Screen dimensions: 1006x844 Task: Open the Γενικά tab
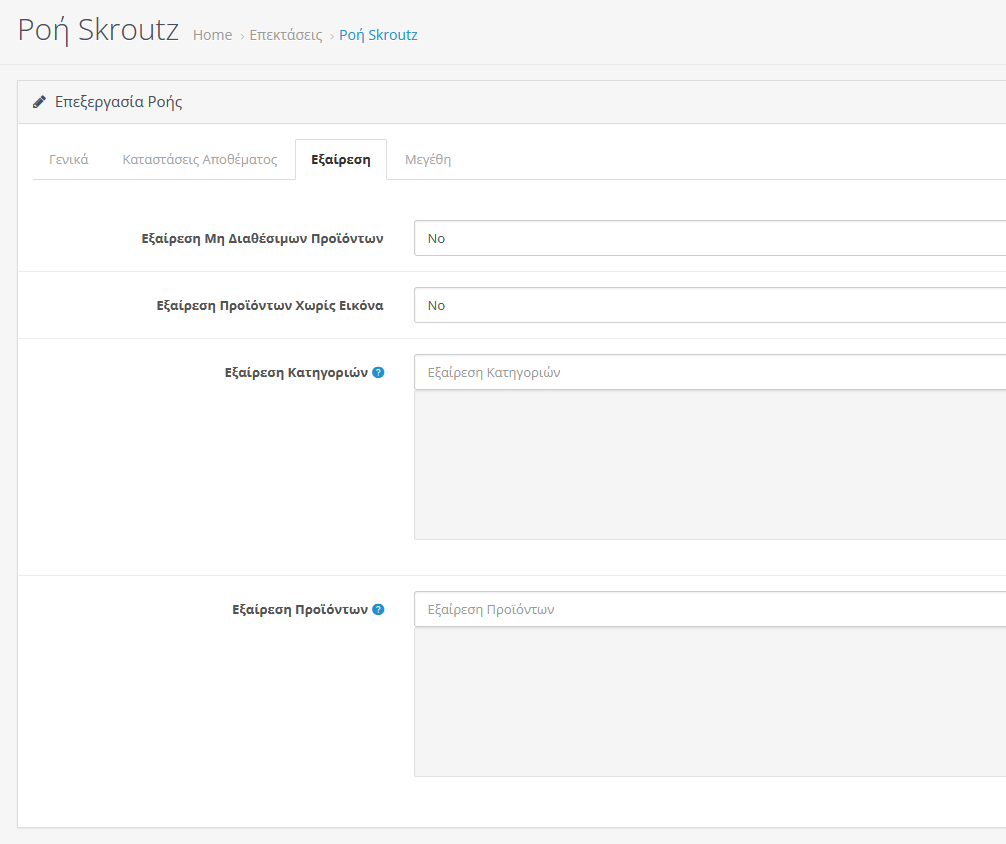[69, 159]
